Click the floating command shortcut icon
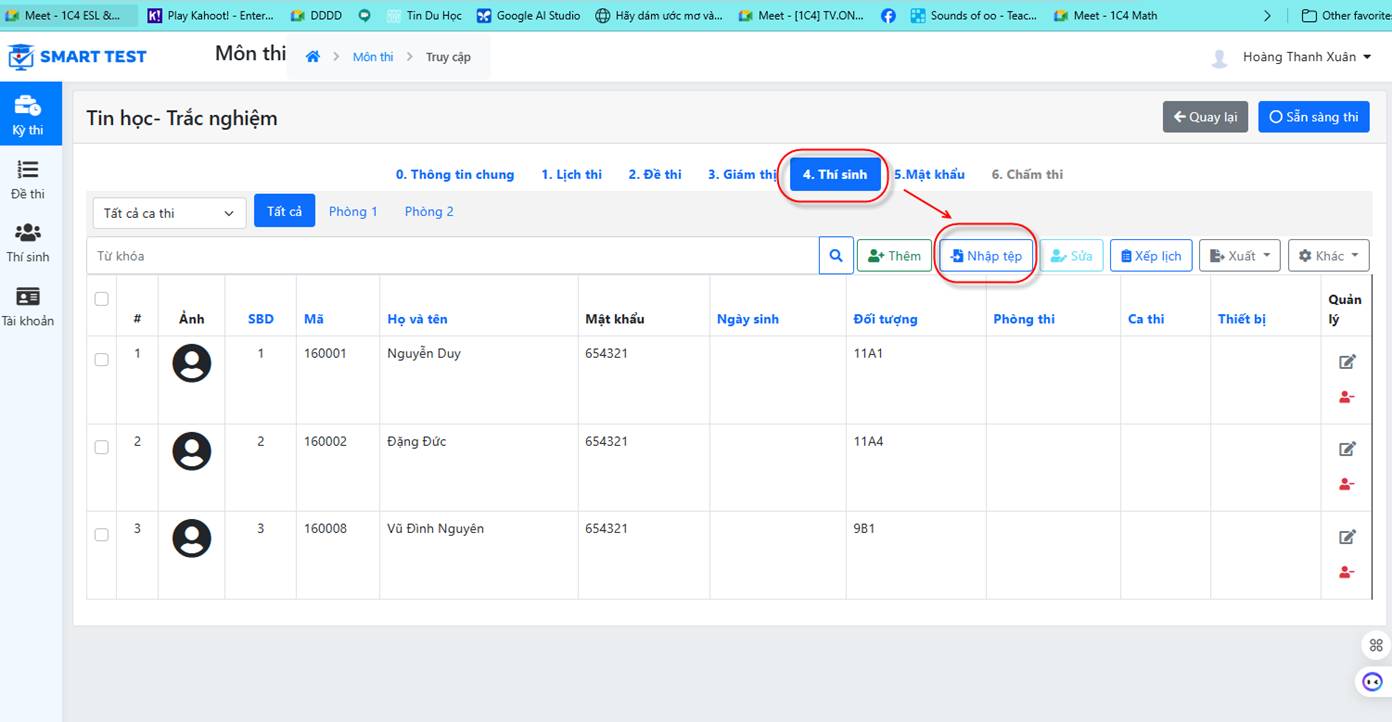1392x722 pixels. [x=1376, y=645]
